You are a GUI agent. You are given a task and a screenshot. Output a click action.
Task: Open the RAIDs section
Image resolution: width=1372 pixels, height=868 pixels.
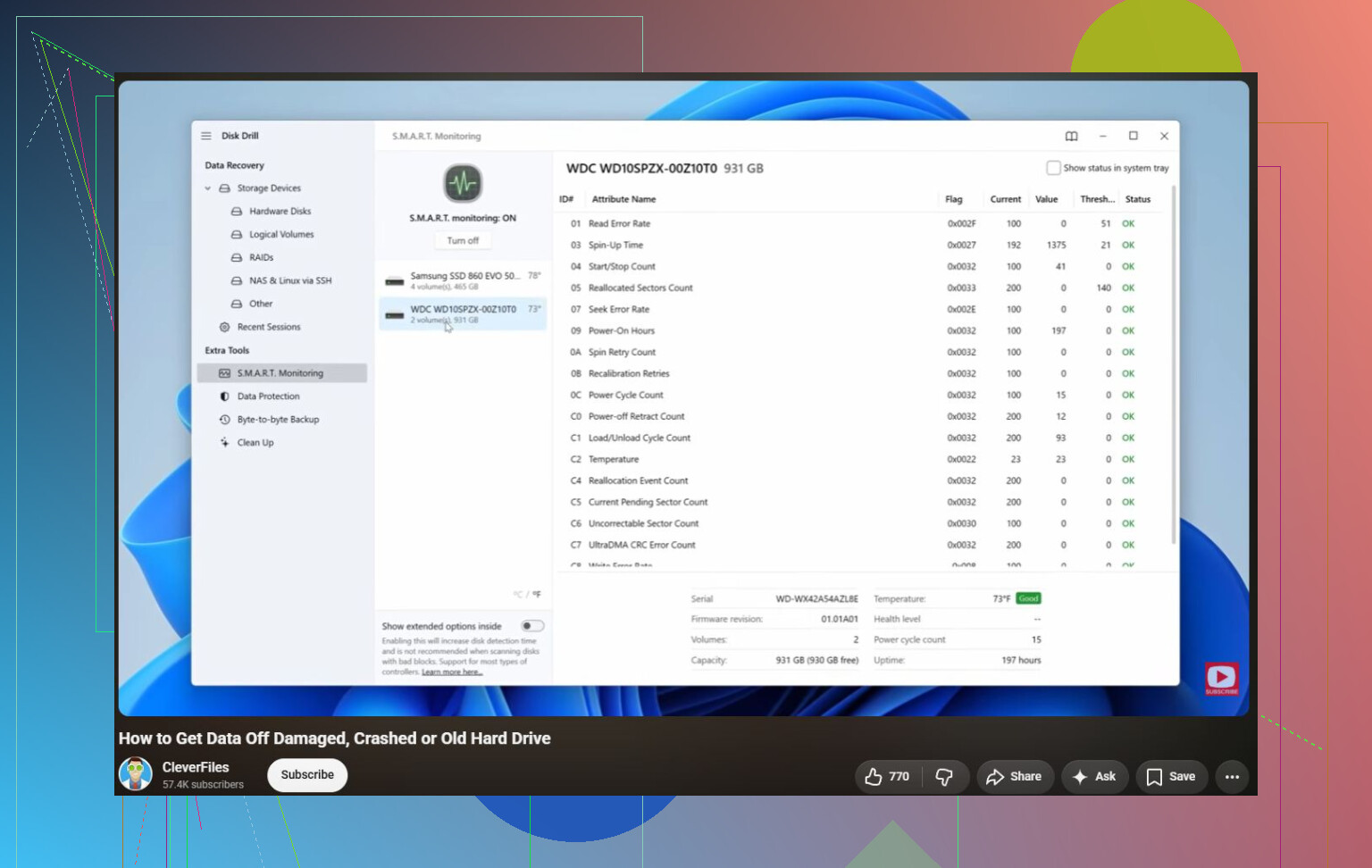click(261, 258)
